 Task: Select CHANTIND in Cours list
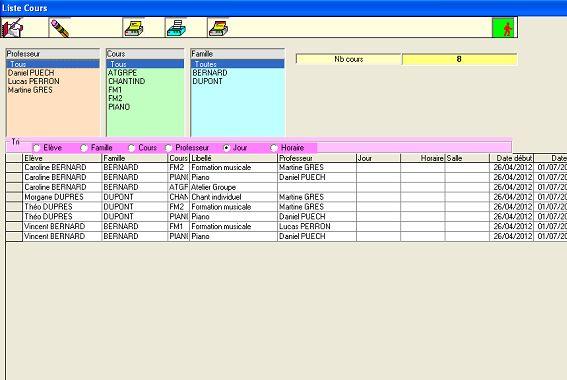click(145, 81)
